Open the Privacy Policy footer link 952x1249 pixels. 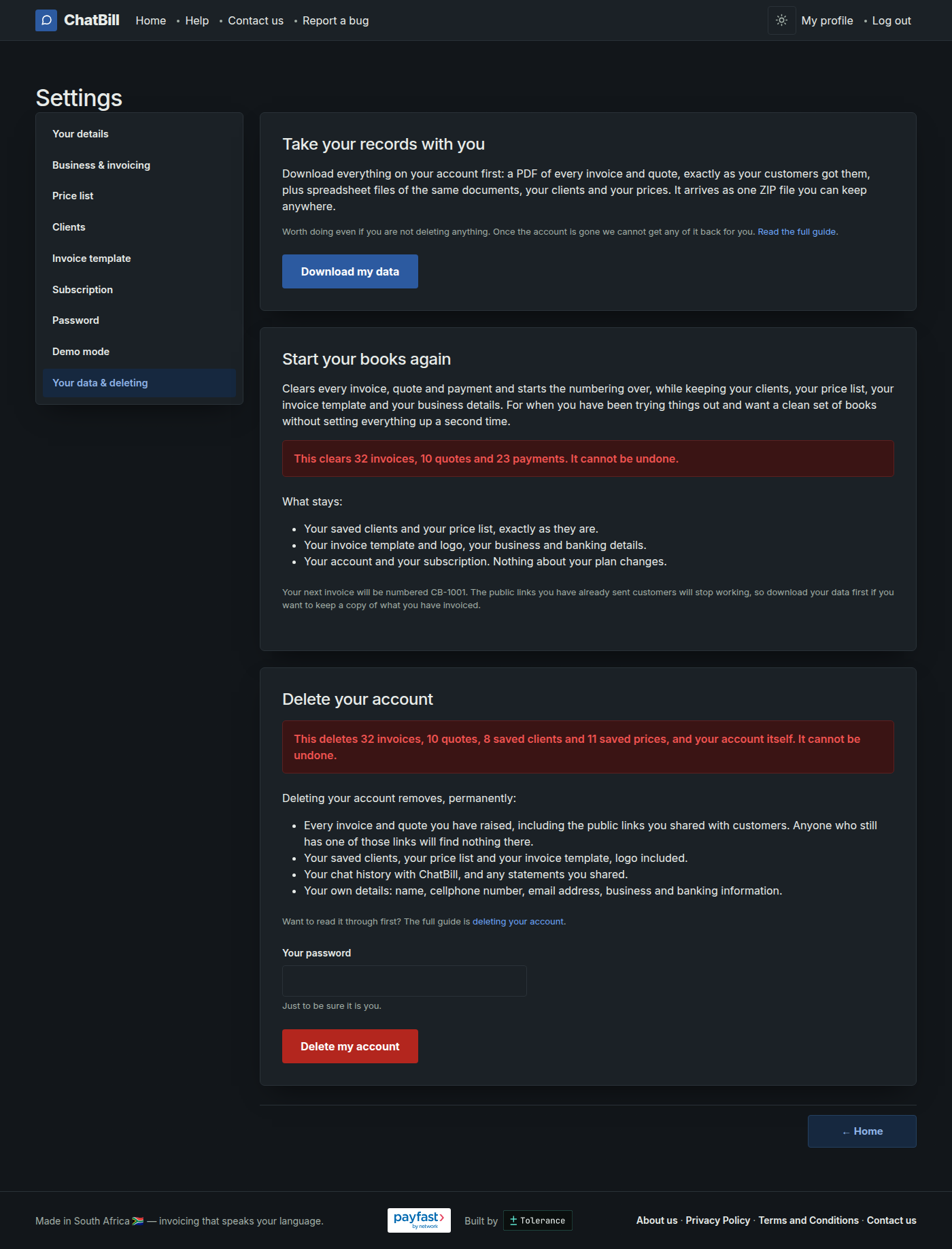(718, 1220)
